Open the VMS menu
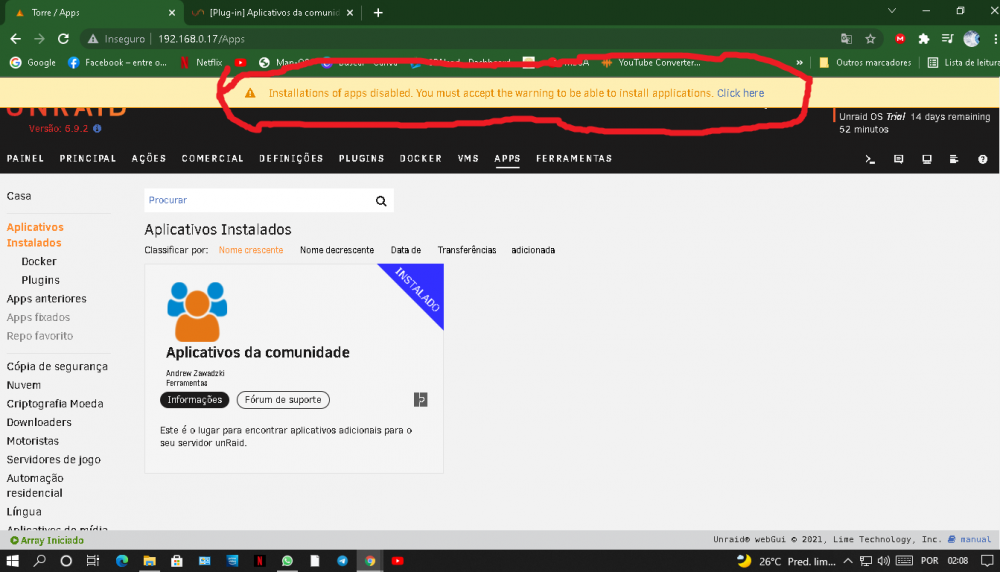This screenshot has width=1000, height=572. pos(468,159)
